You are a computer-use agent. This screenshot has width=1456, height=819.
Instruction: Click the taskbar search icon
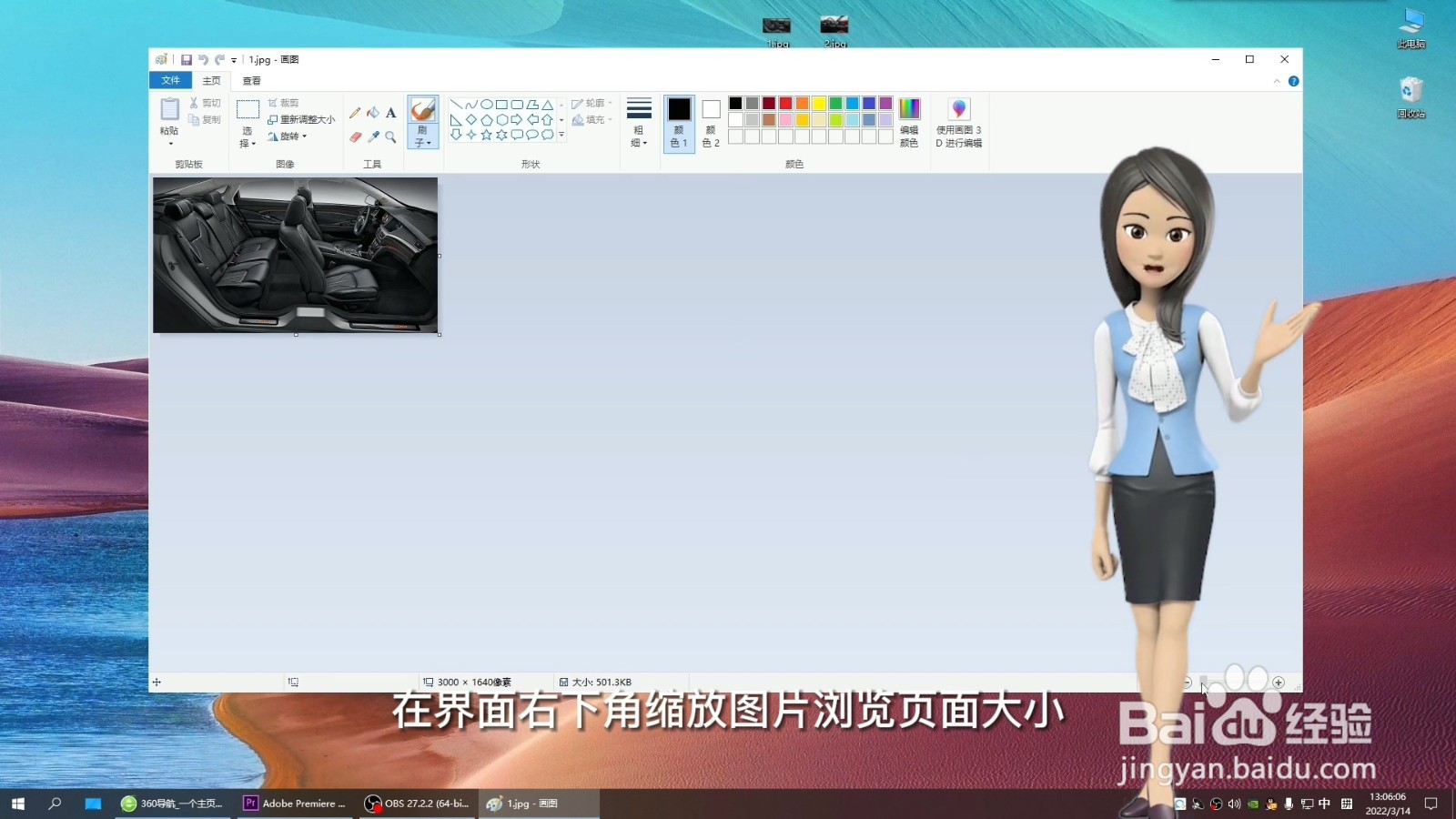55,804
